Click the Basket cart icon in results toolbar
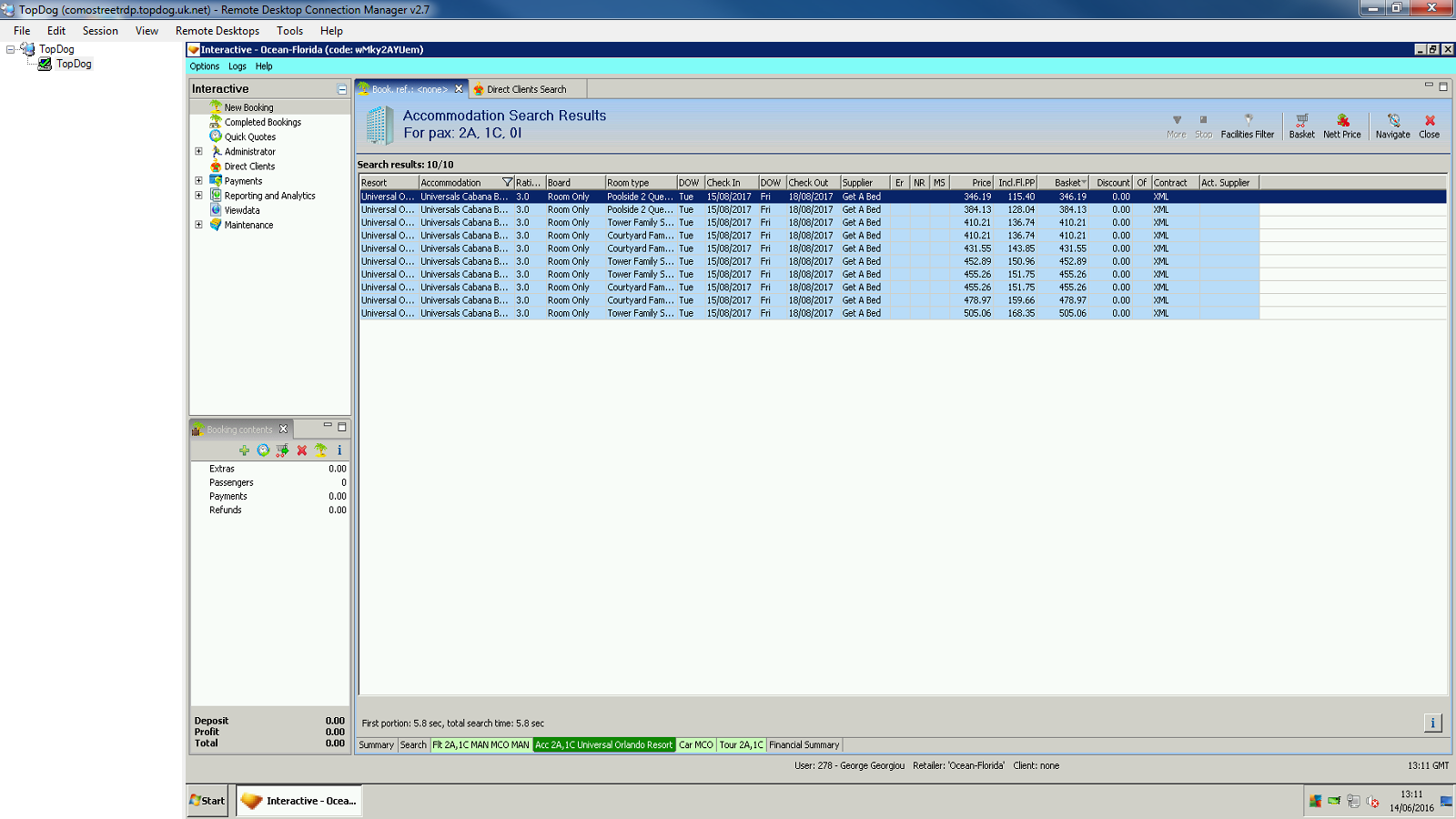The width and height of the screenshot is (1456, 819). [1301, 121]
